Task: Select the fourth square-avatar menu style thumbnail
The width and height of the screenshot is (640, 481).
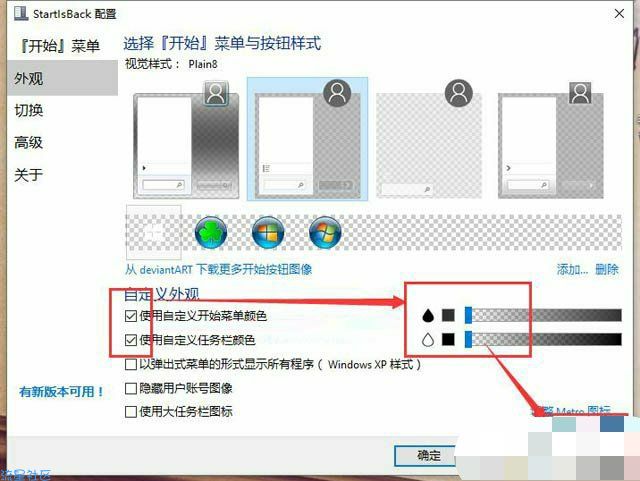Action: pos(550,140)
